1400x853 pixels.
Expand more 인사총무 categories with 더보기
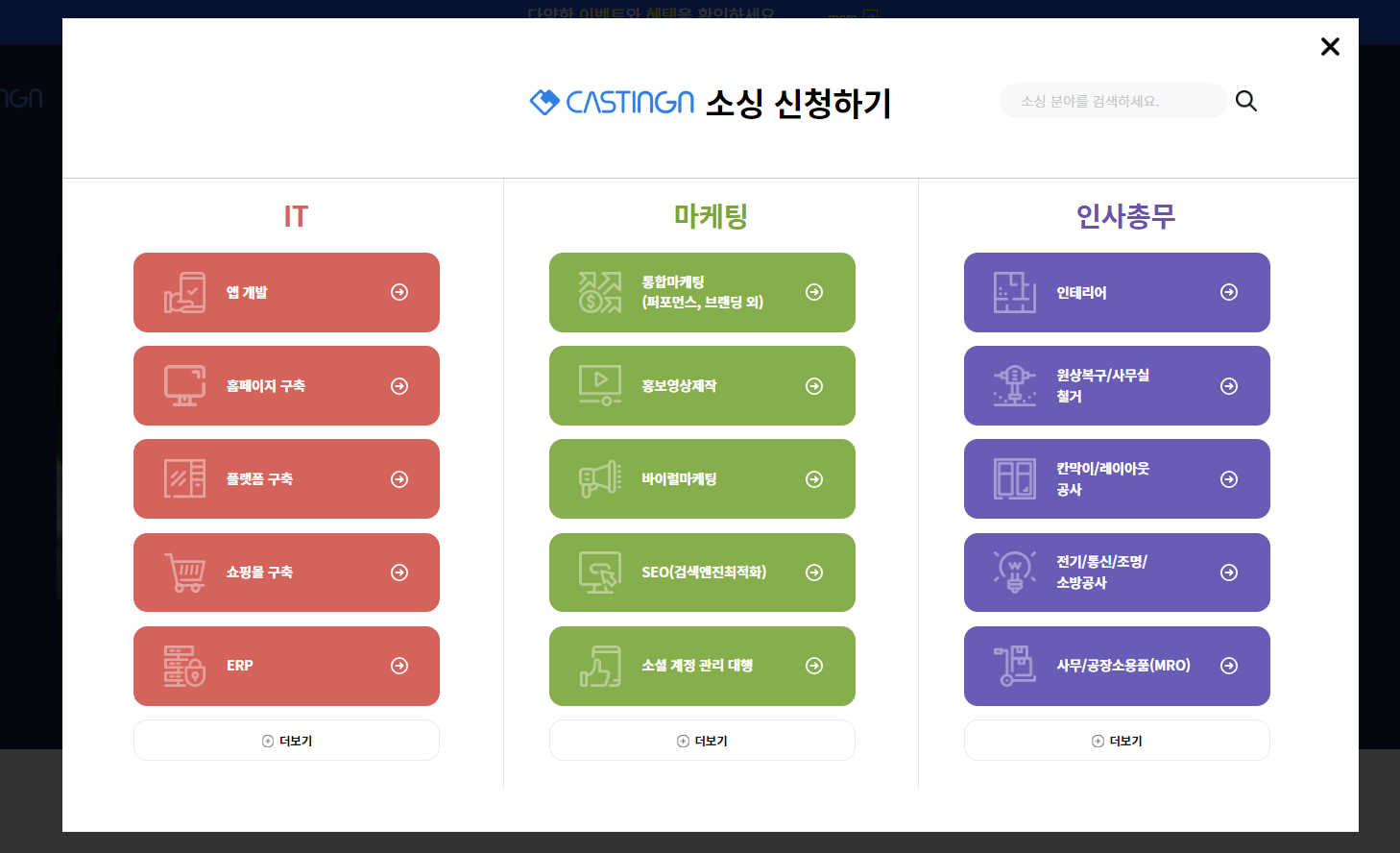point(1117,741)
